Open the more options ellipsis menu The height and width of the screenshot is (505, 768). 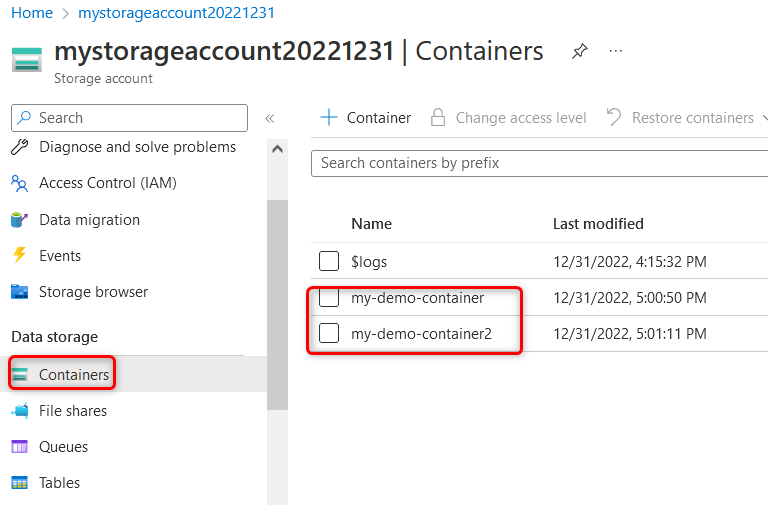[x=616, y=51]
